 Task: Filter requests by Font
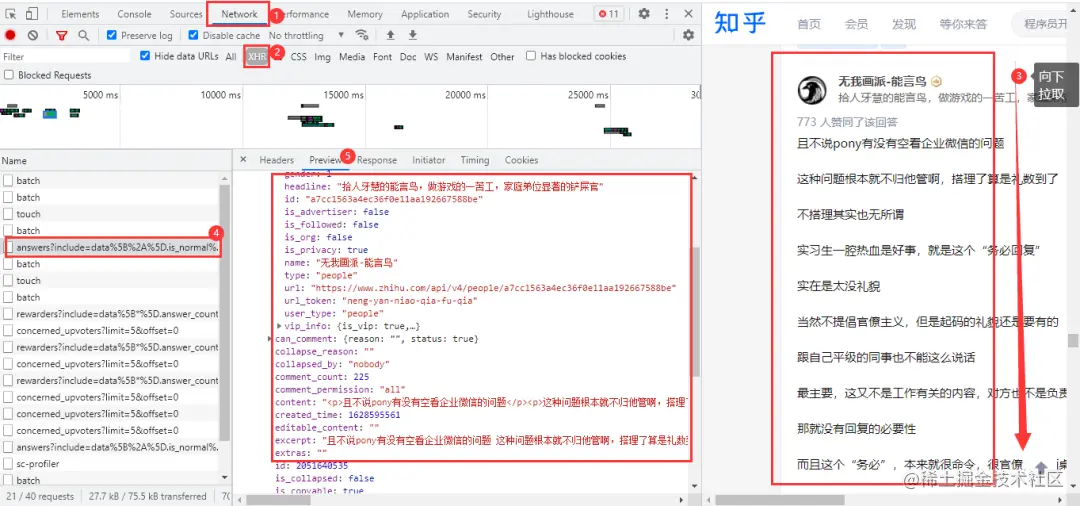tap(382, 56)
